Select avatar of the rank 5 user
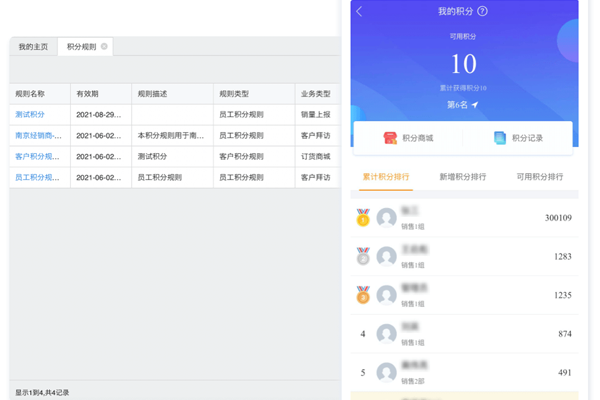This screenshot has width=600, height=400. (x=387, y=373)
